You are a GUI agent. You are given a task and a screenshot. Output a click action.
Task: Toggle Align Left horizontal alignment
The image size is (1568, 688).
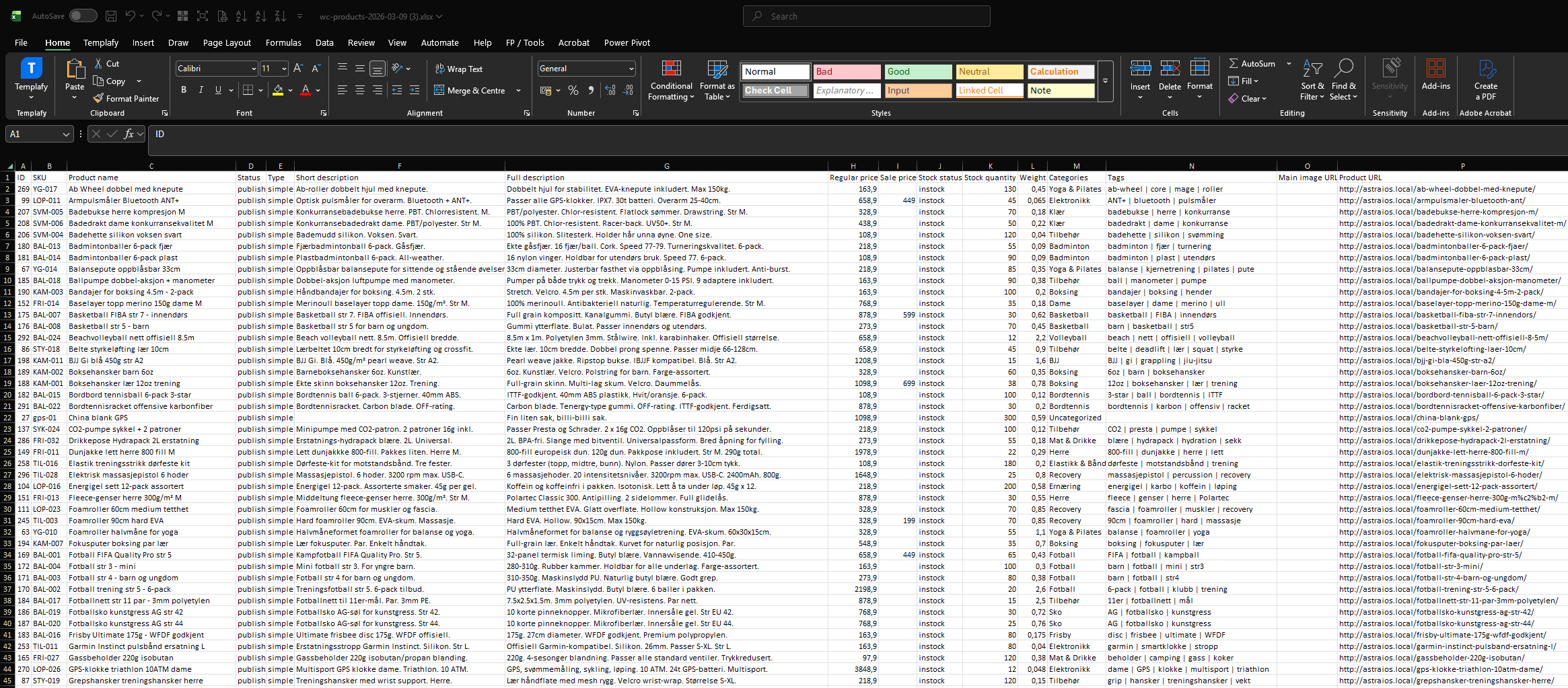coord(343,90)
